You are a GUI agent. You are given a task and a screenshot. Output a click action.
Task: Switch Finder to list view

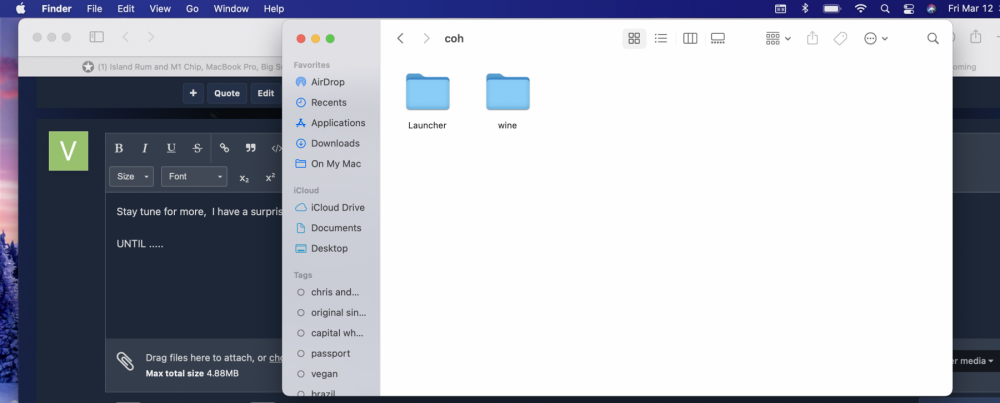pos(661,38)
